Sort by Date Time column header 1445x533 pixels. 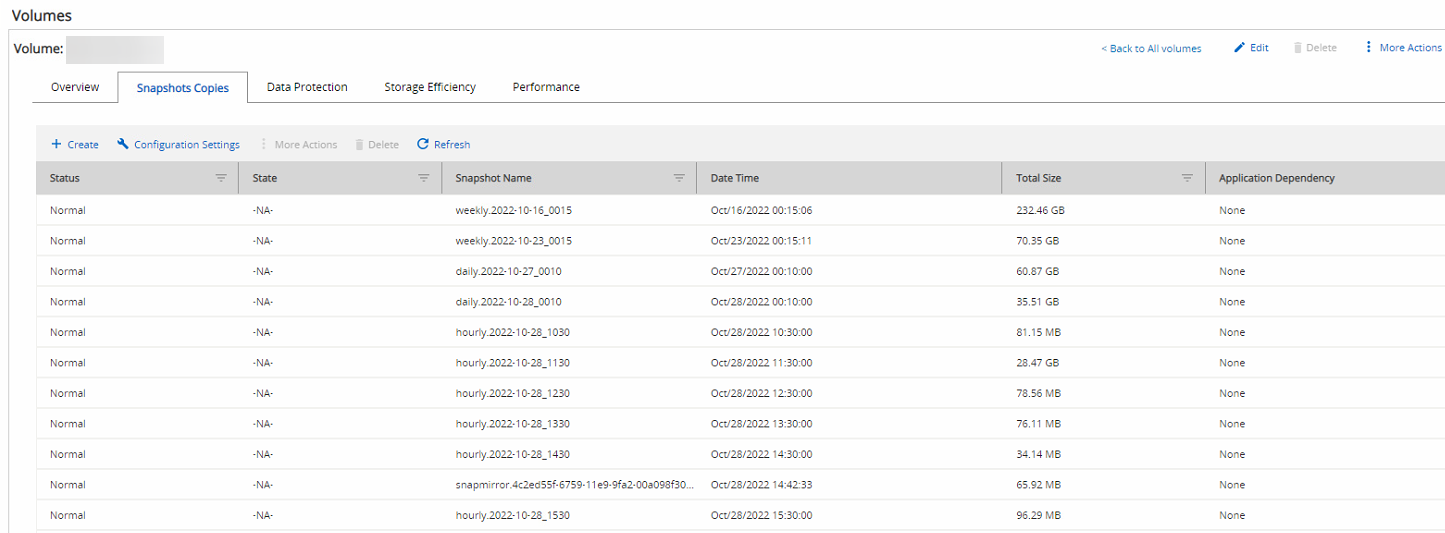click(735, 178)
